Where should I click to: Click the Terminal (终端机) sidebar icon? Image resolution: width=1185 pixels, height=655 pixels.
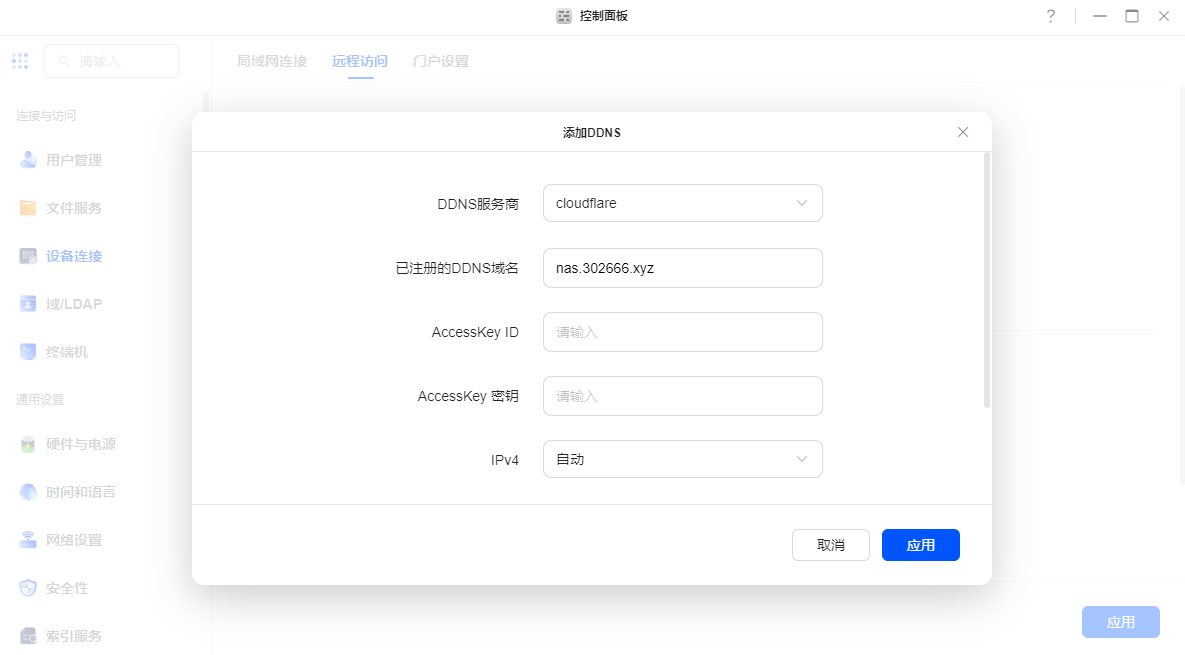point(29,352)
